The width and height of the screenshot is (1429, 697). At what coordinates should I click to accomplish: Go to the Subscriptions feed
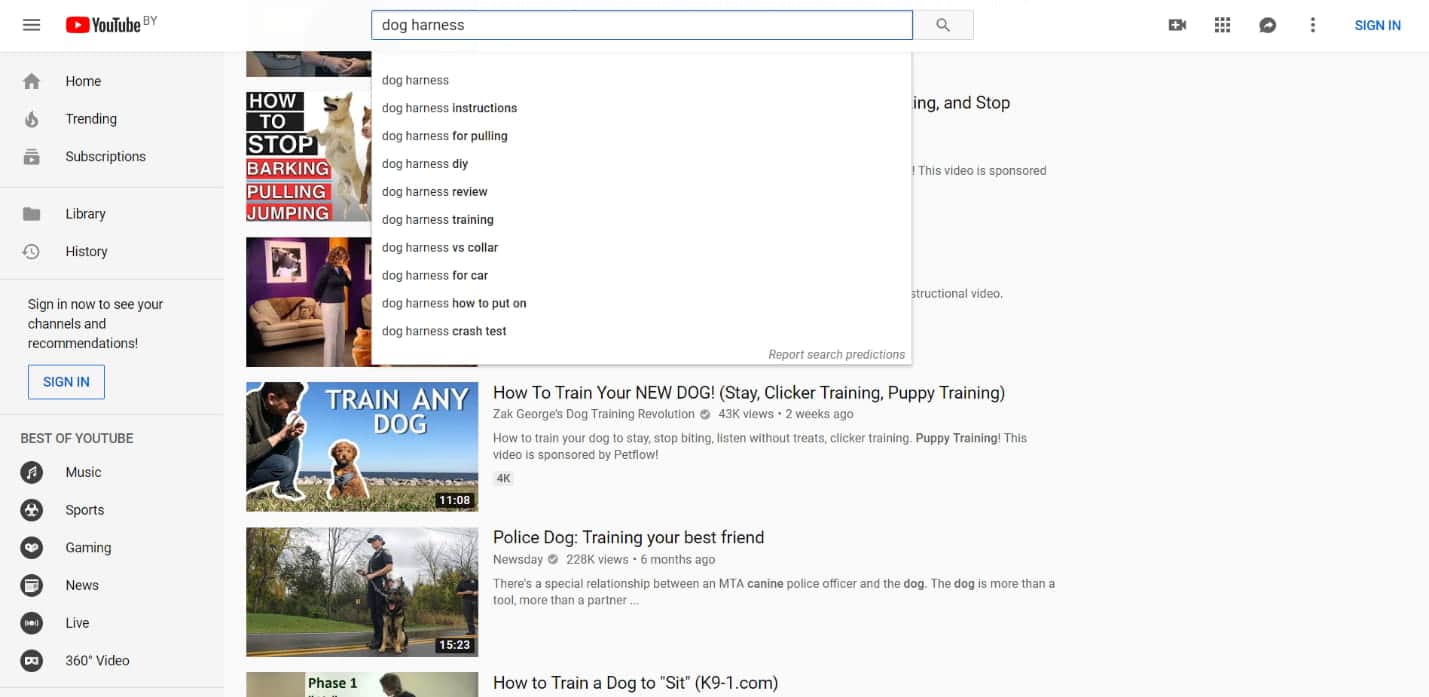point(105,156)
